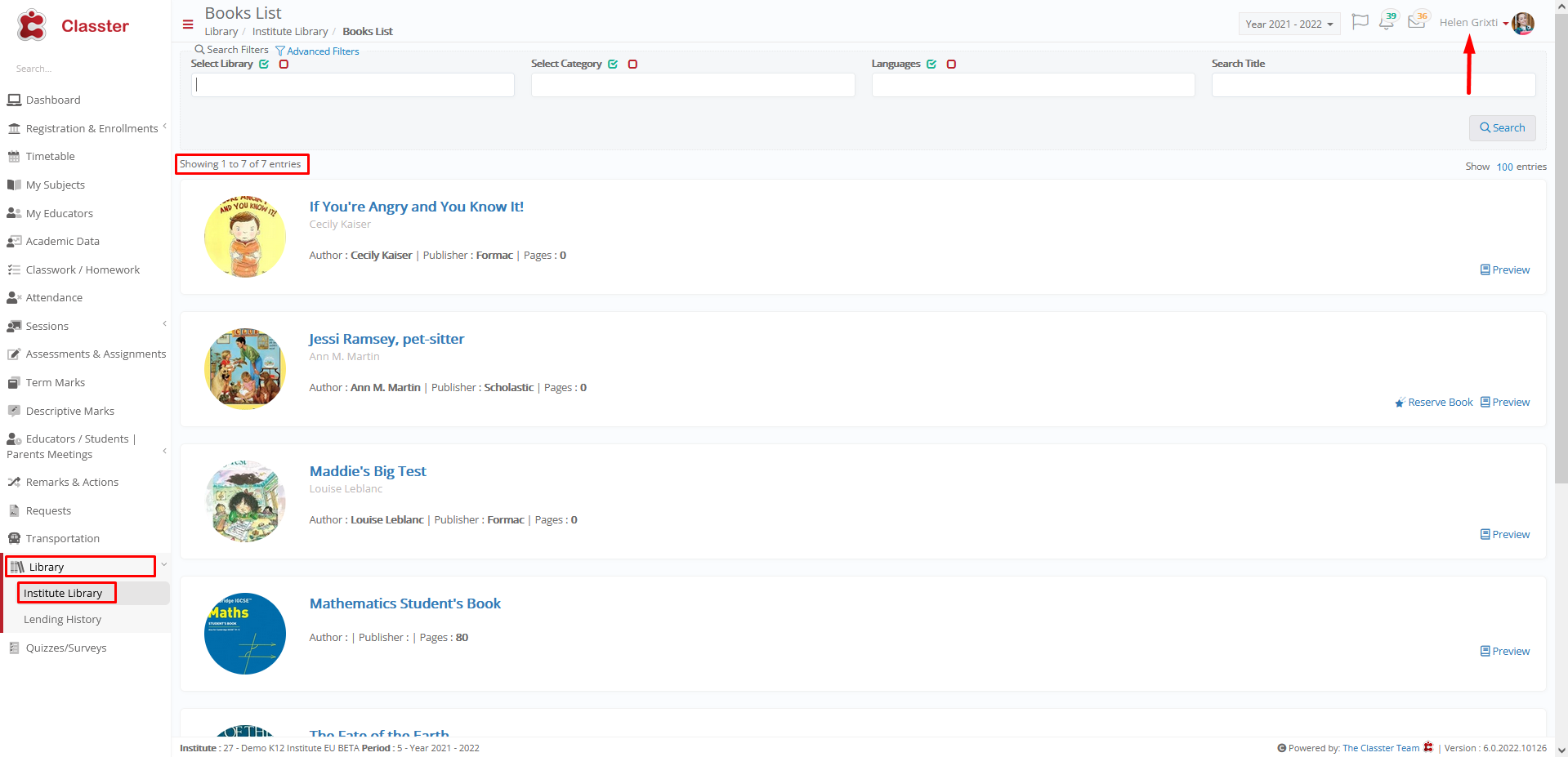
Task: Click the My Educators people icon
Action: coord(14,213)
